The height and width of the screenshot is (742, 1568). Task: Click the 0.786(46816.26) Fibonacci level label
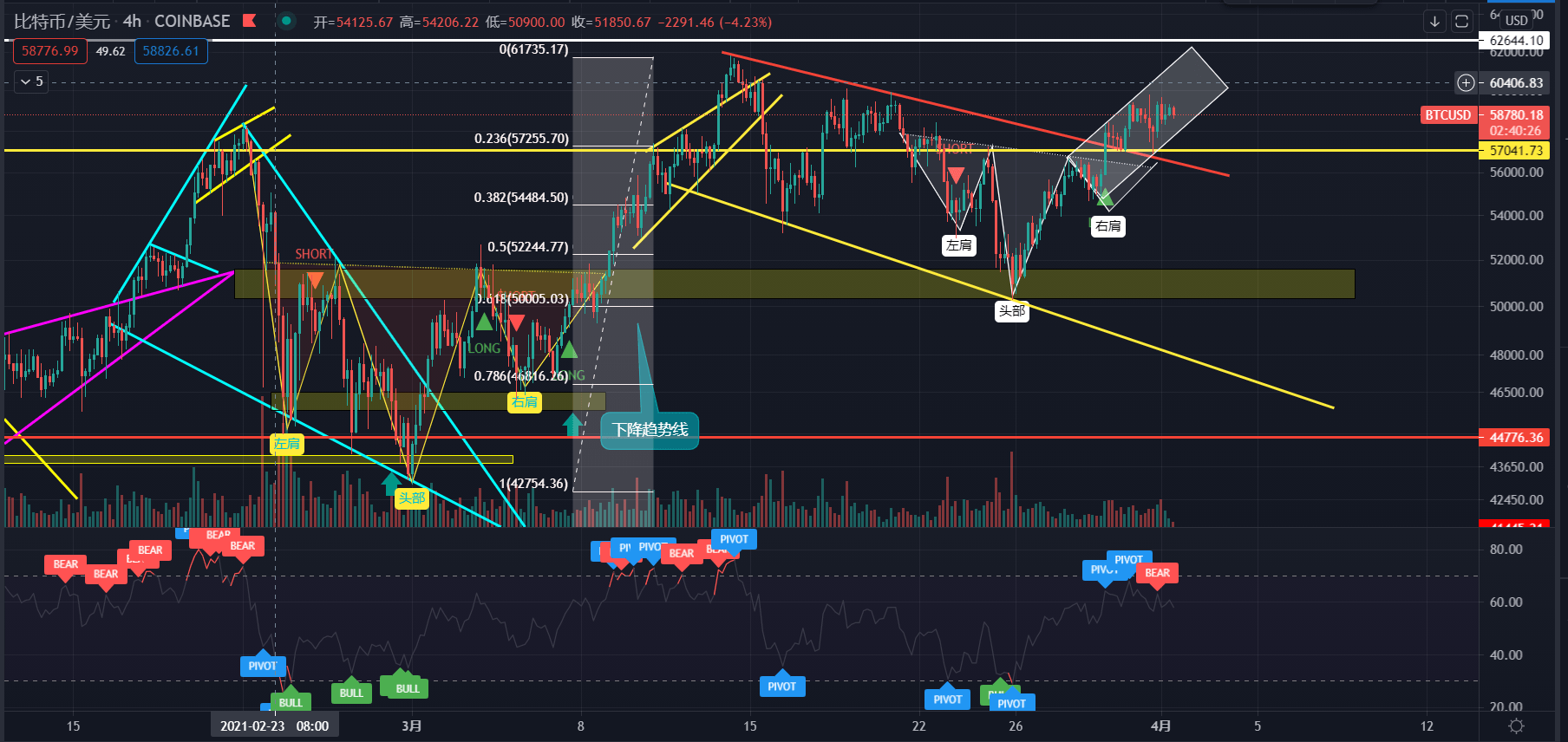click(521, 376)
